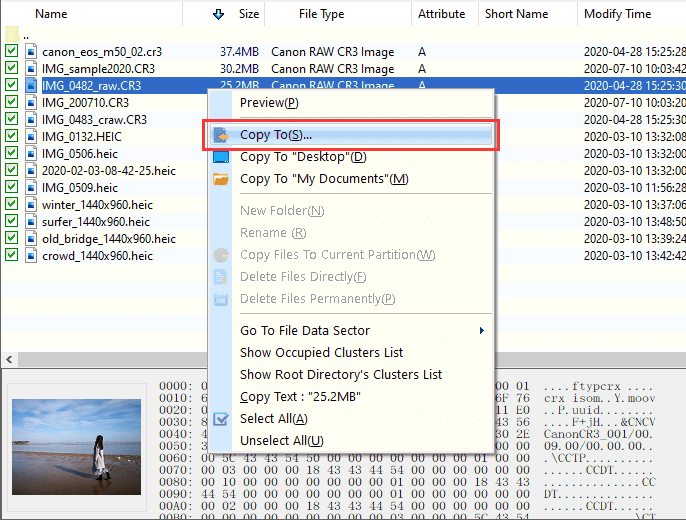
Task: Toggle checkbox for winter_1440x960.heic
Action: [x=12, y=204]
